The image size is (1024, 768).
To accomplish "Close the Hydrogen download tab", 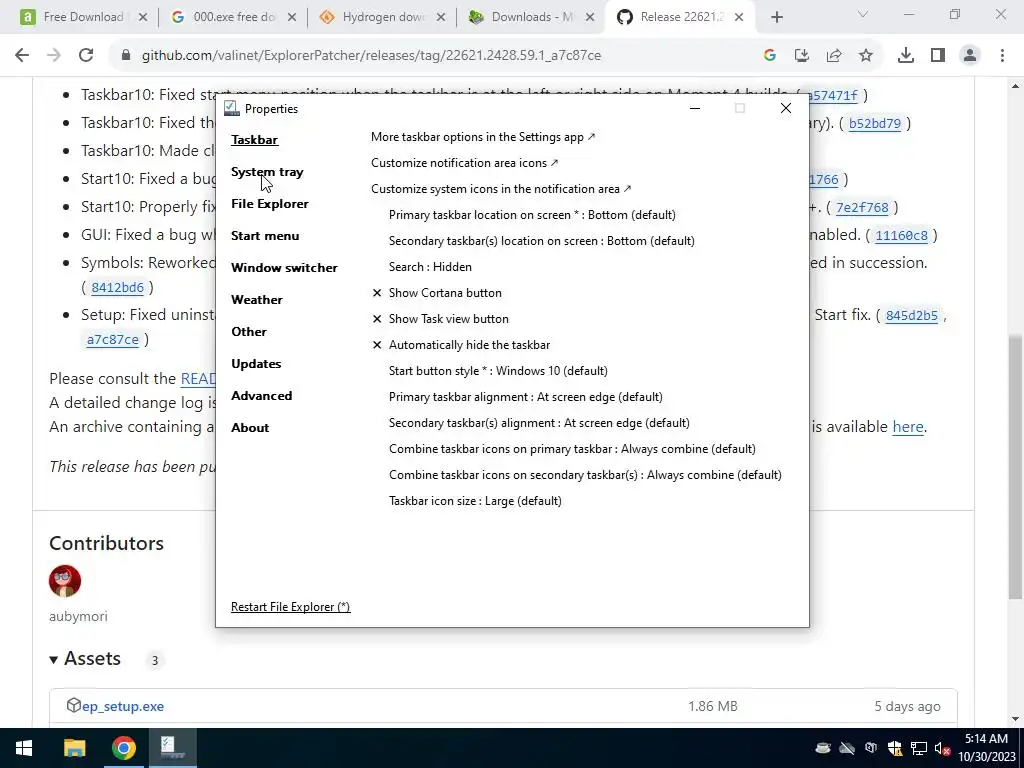I will [441, 18].
